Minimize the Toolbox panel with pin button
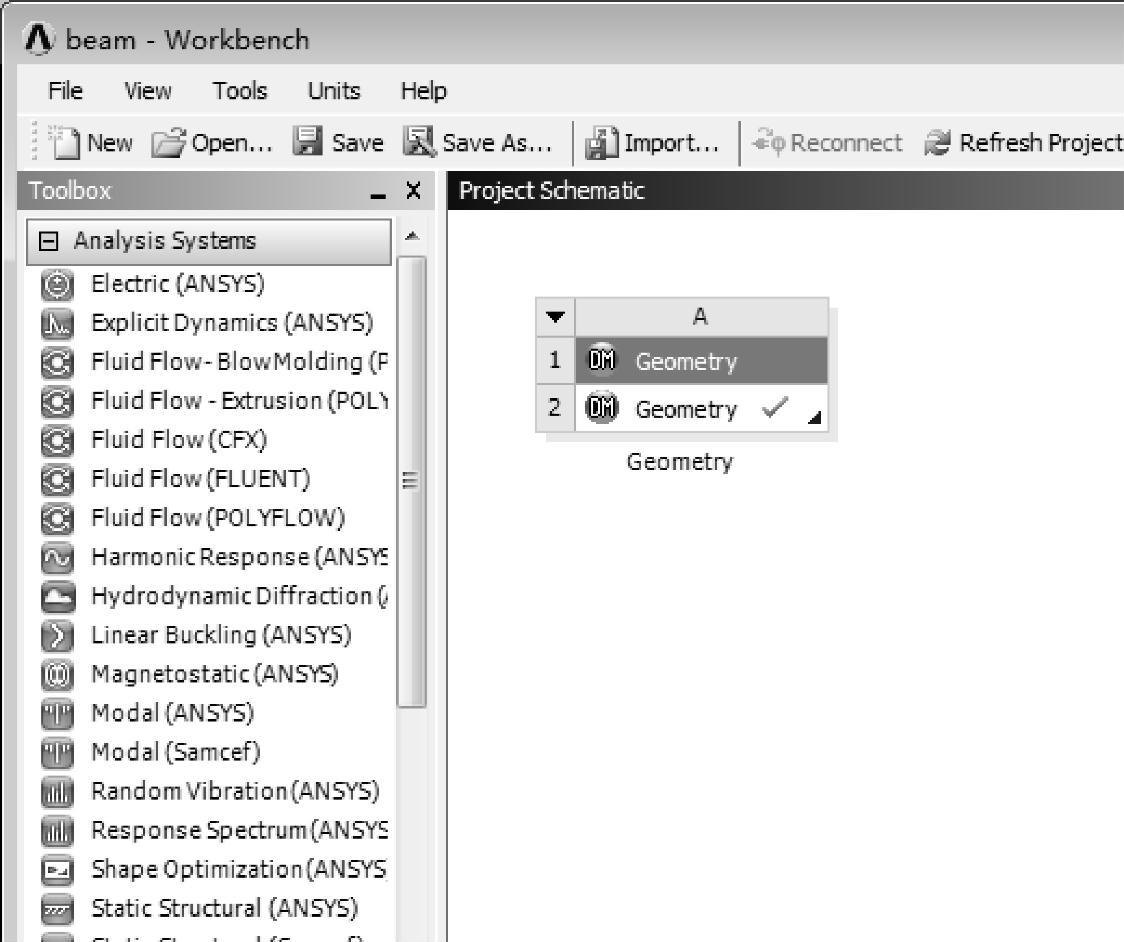 pyautogui.click(x=378, y=194)
